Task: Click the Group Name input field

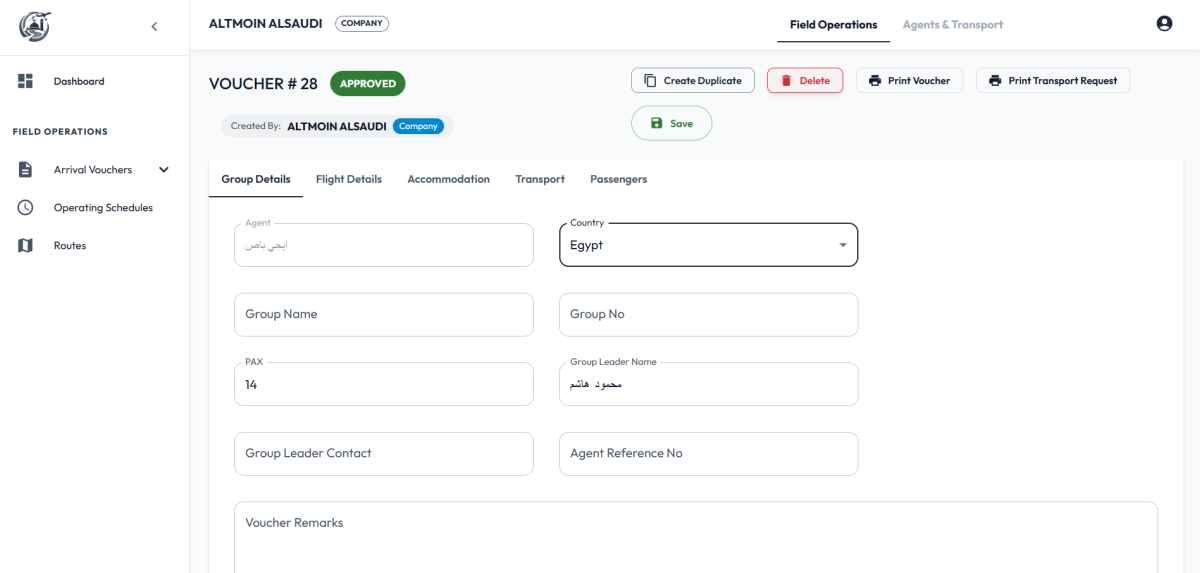Action: pyautogui.click(x=383, y=314)
